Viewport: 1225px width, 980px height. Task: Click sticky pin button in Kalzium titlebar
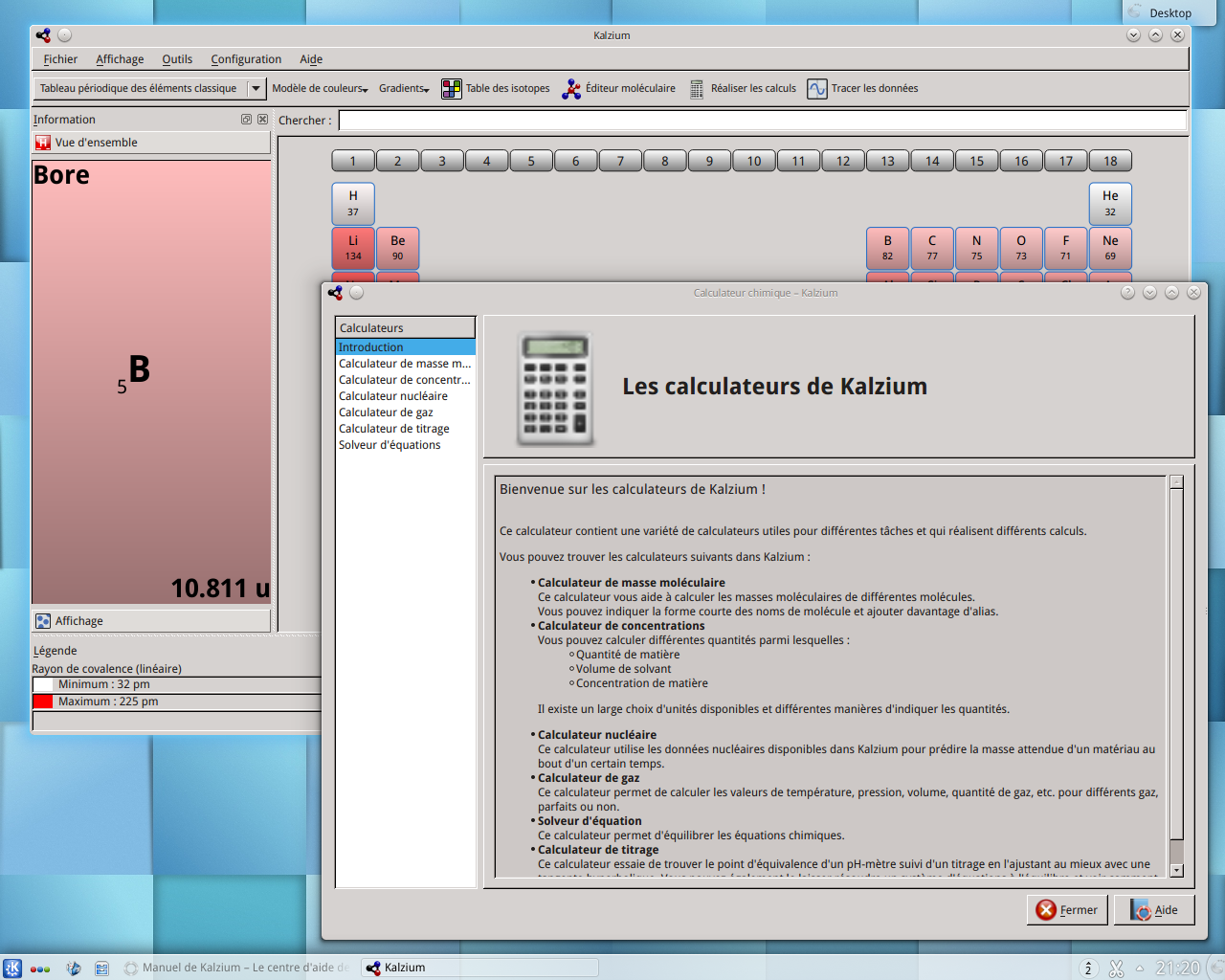point(65,34)
